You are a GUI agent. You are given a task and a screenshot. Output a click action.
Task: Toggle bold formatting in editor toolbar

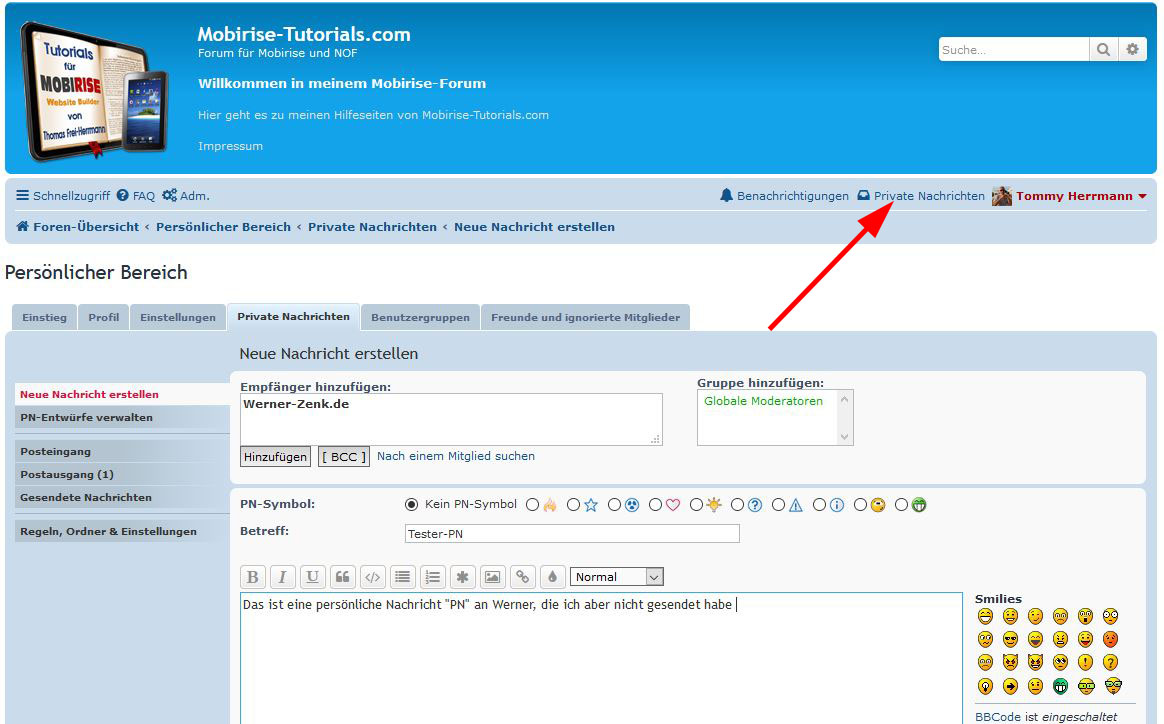pyautogui.click(x=253, y=577)
